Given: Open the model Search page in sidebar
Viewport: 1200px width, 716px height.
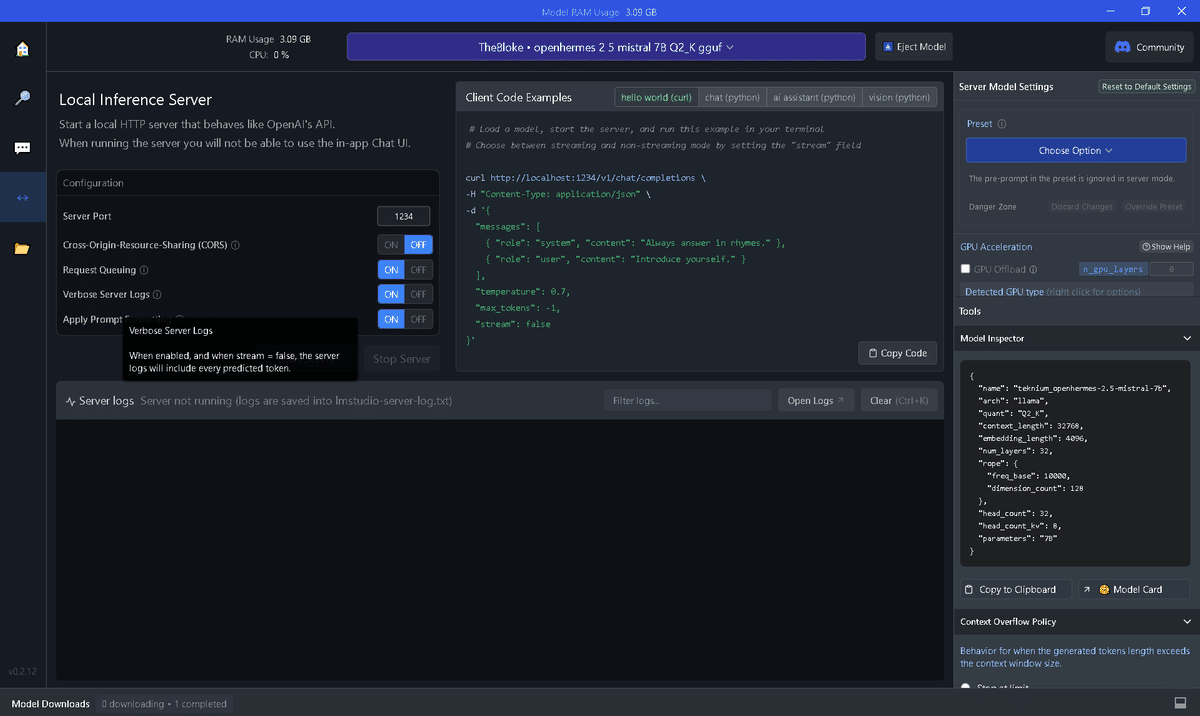Looking at the screenshot, I should click(x=22, y=98).
